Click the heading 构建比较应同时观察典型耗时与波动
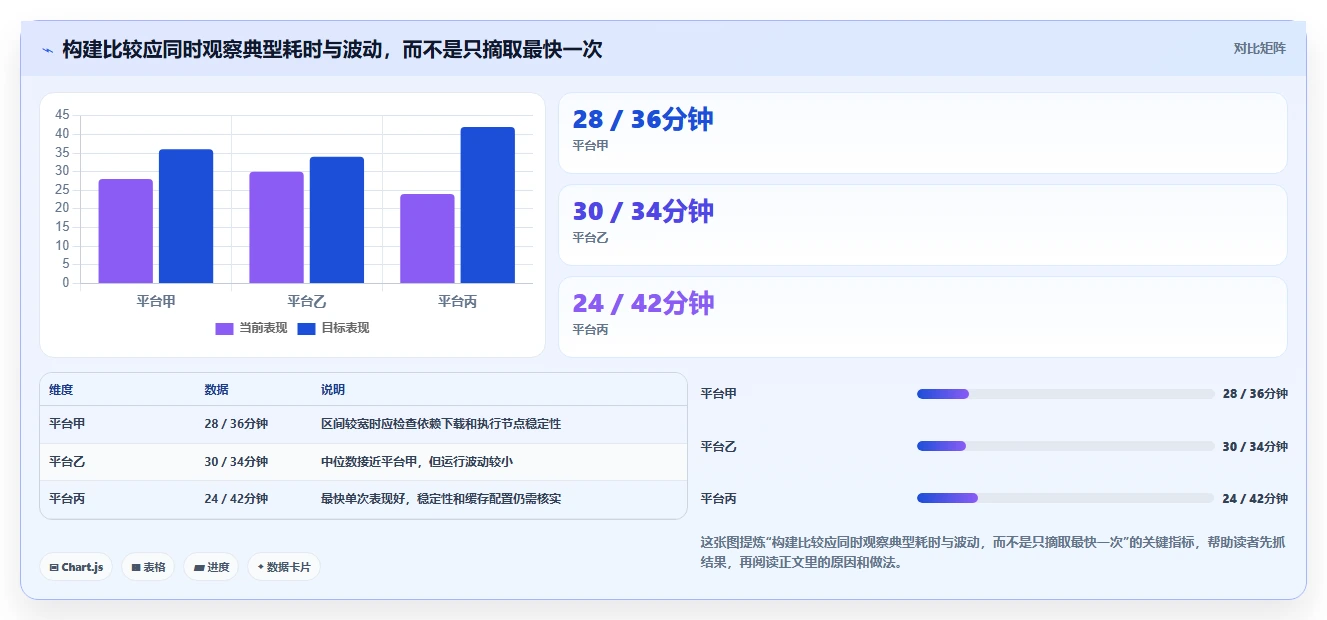The height and width of the screenshot is (620, 1327). (332, 49)
